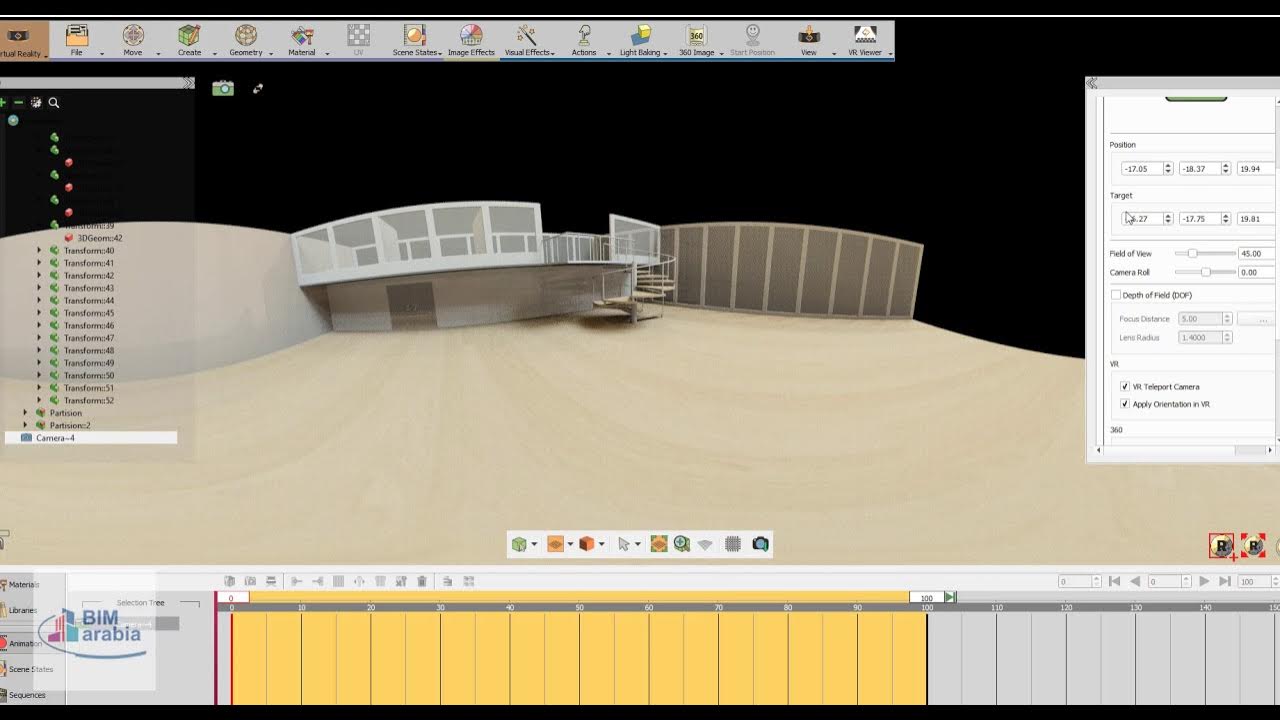This screenshot has width=1280, height=720.
Task: Increase the Position X stepper
Action: (x=1168, y=166)
